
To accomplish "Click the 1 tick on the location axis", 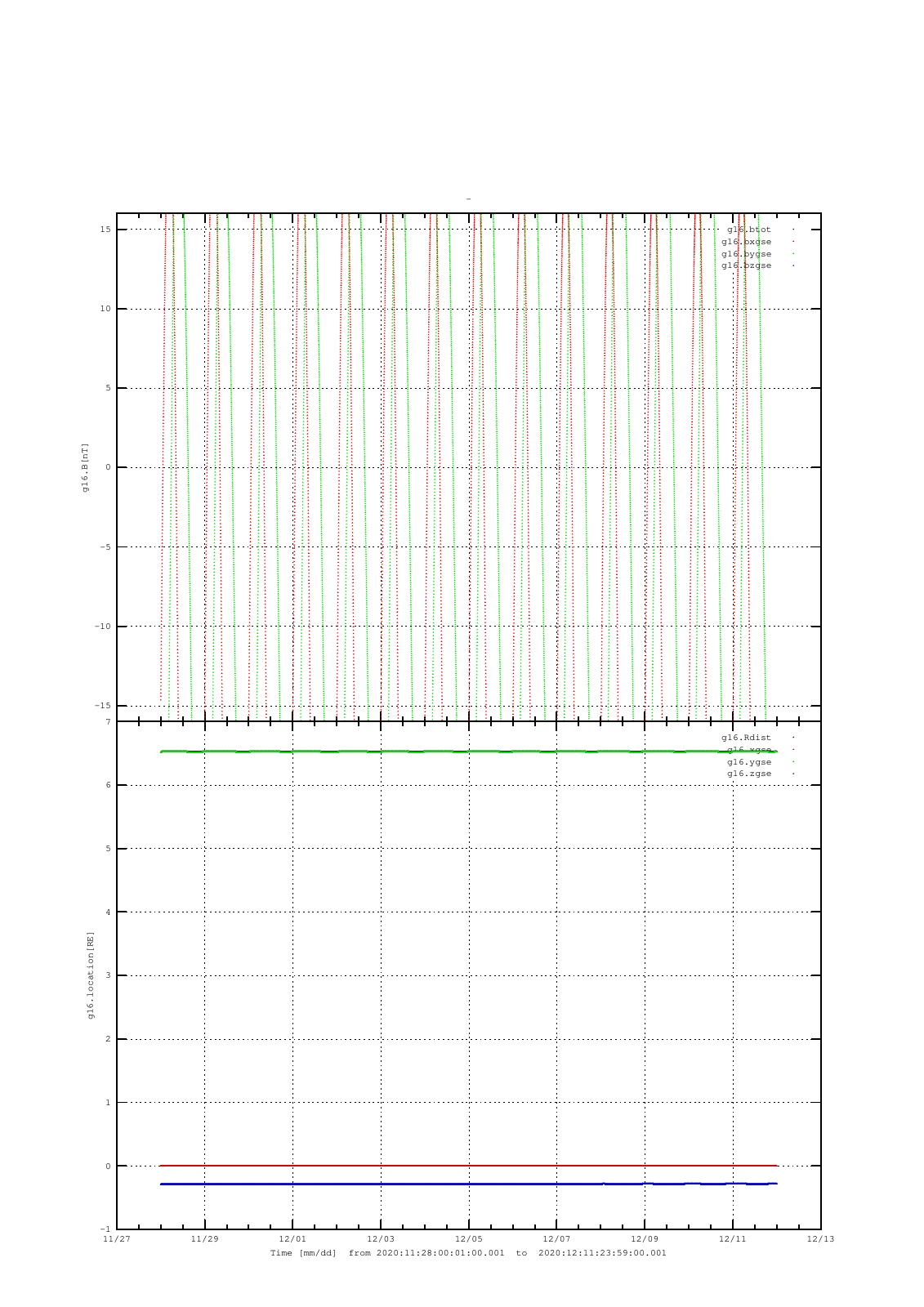I will (x=108, y=1103).
